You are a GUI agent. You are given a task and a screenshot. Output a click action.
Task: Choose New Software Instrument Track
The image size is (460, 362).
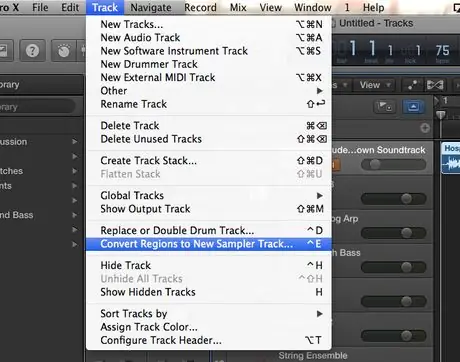pos(209,51)
